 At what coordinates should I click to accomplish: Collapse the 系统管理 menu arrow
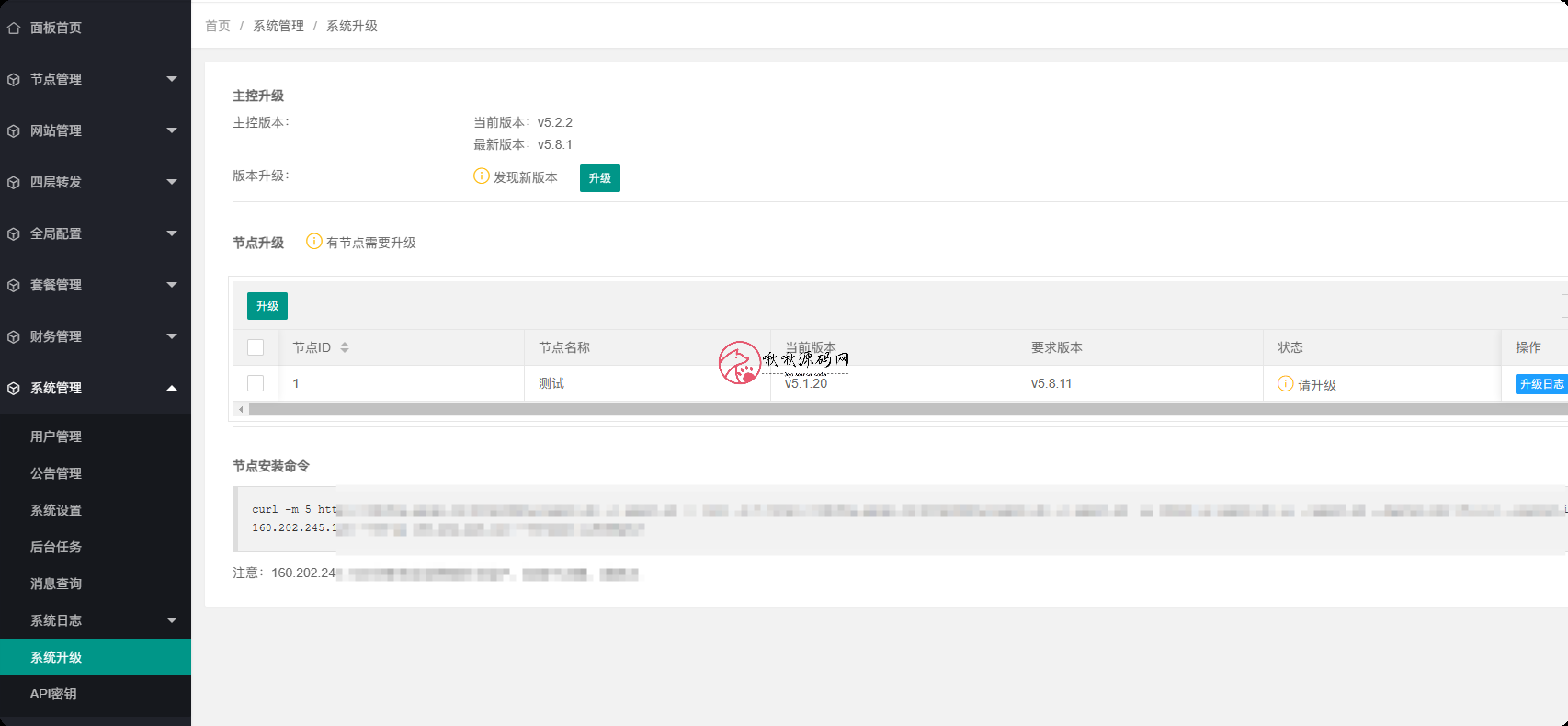pyautogui.click(x=172, y=388)
